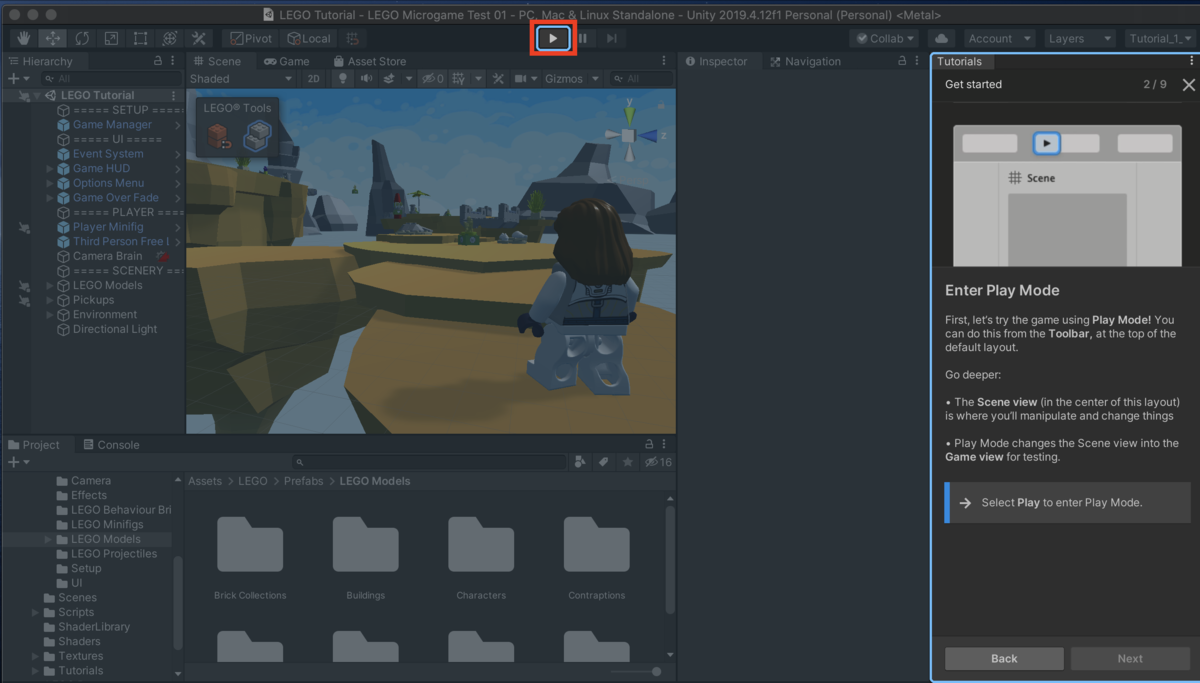Screen dimensions: 1200x683
Task: Click Search by Label icon in the Project
Action: coord(604,462)
